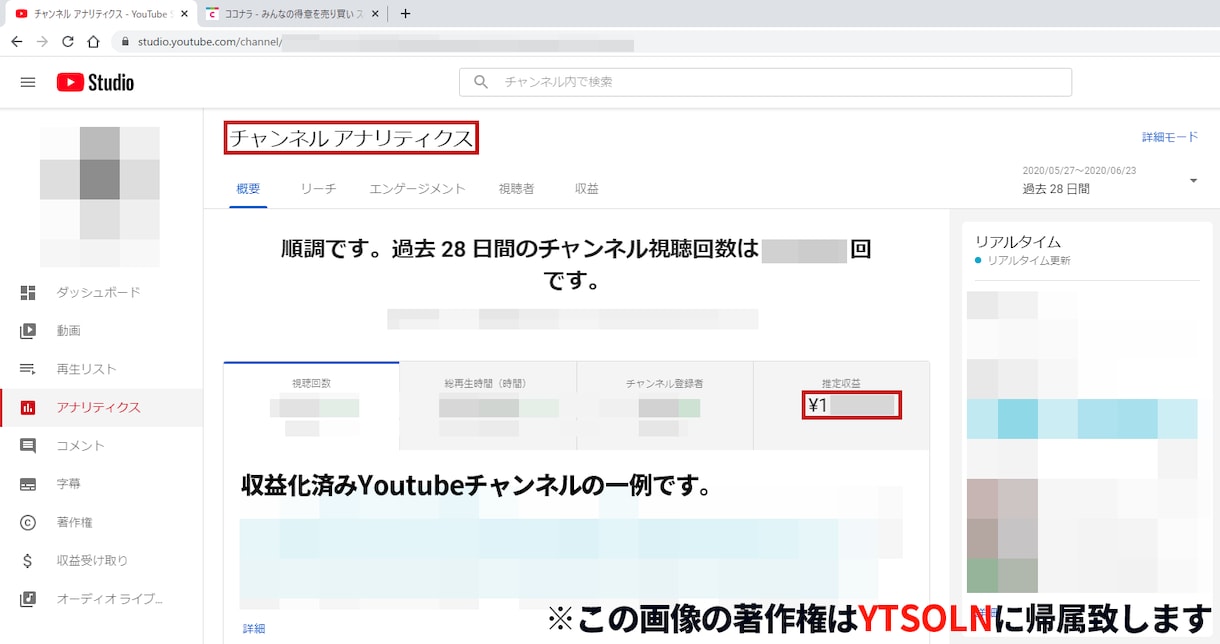
Task: Open the ダッシュボード sidebar item
Action: [x=101, y=292]
